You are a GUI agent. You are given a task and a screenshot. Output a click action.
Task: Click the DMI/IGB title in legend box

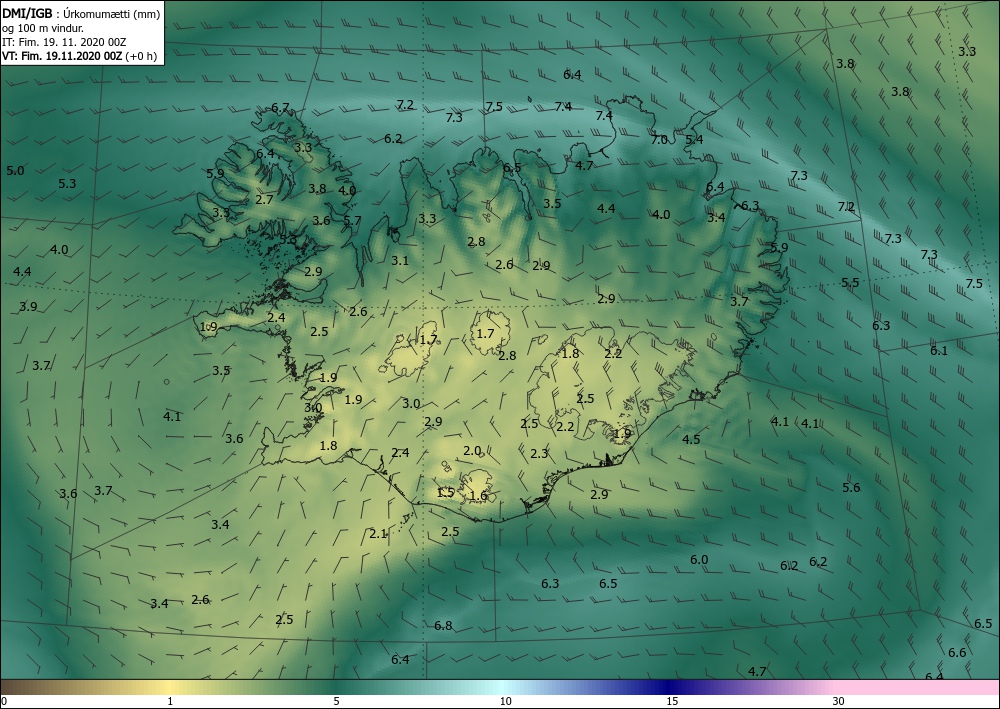[x=27, y=13]
